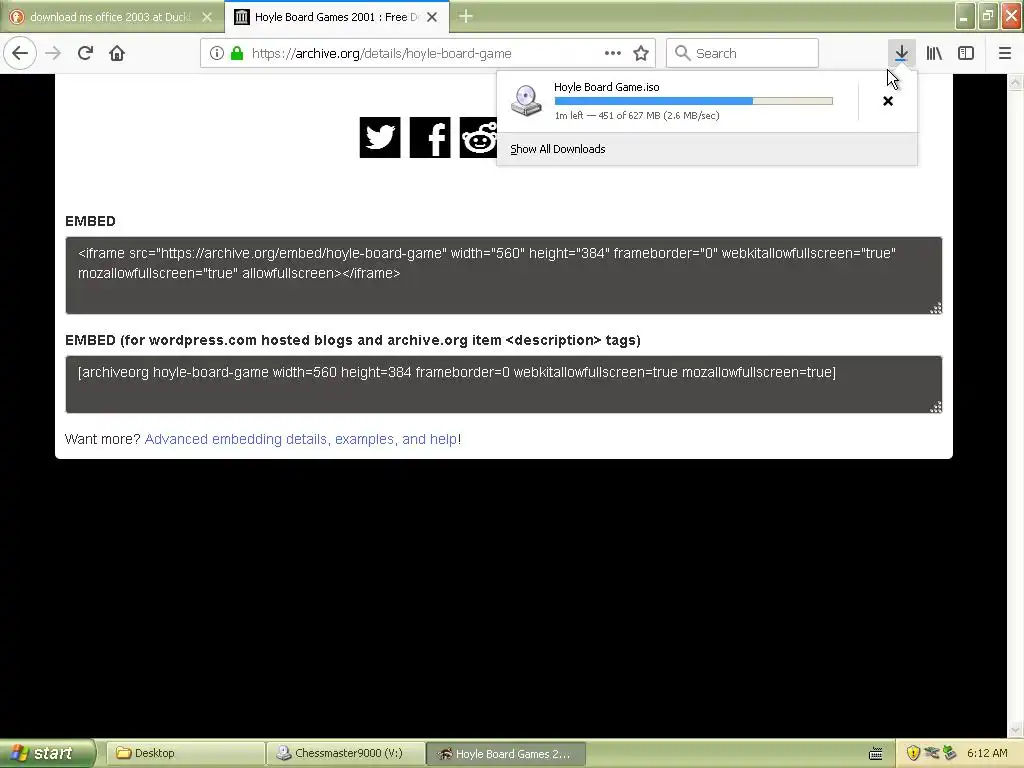1024x768 pixels.
Task: Open the Firefox home page
Action: 117,53
